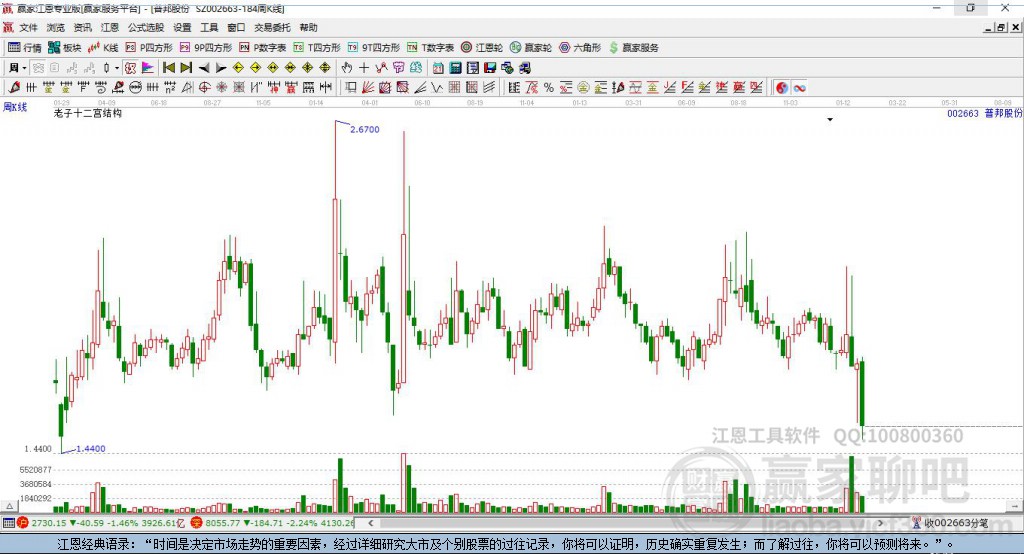Select the zigzag wave line tool
The image size is (1024, 554).
click(436, 88)
